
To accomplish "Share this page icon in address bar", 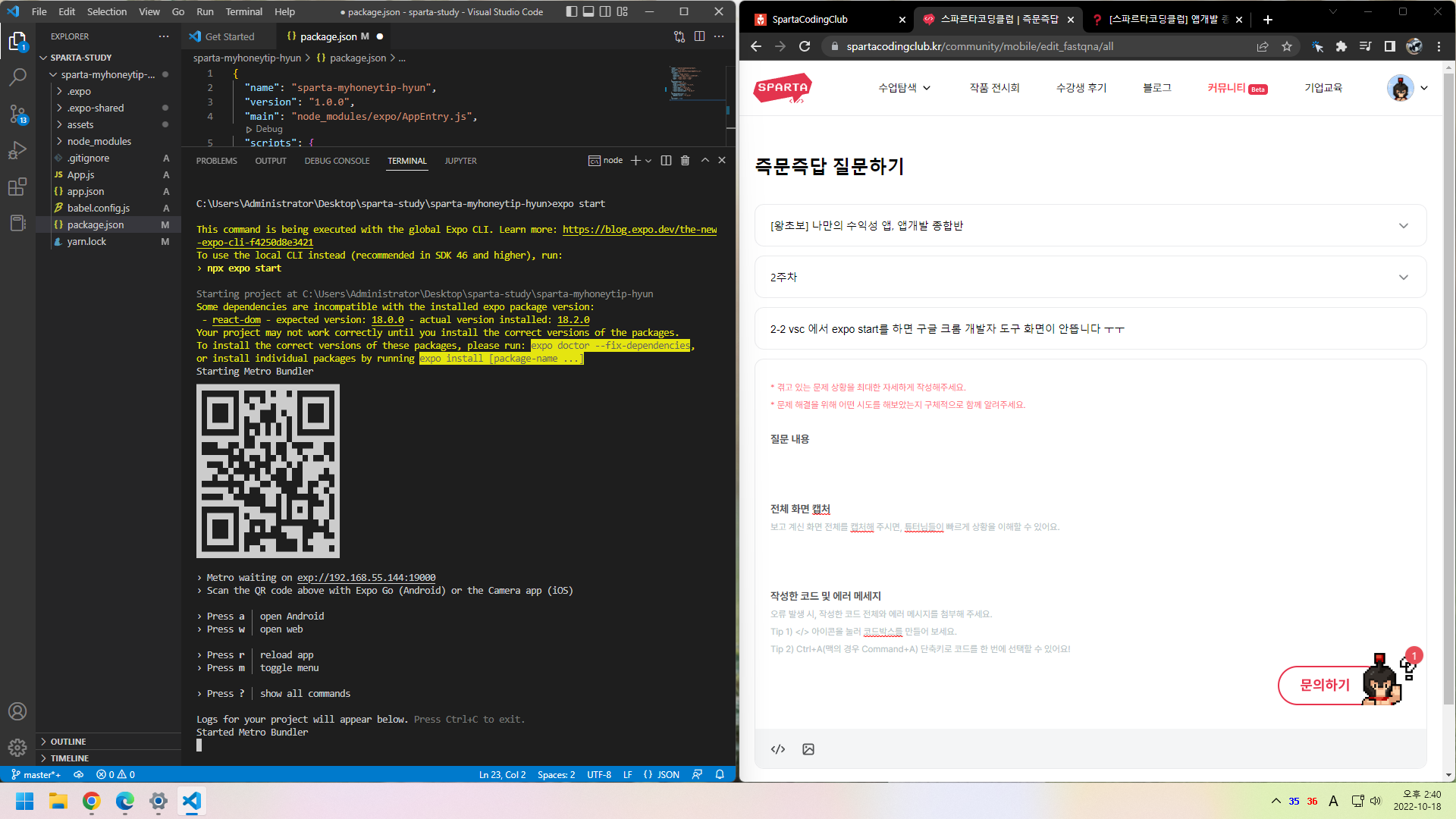I will click(x=1263, y=46).
